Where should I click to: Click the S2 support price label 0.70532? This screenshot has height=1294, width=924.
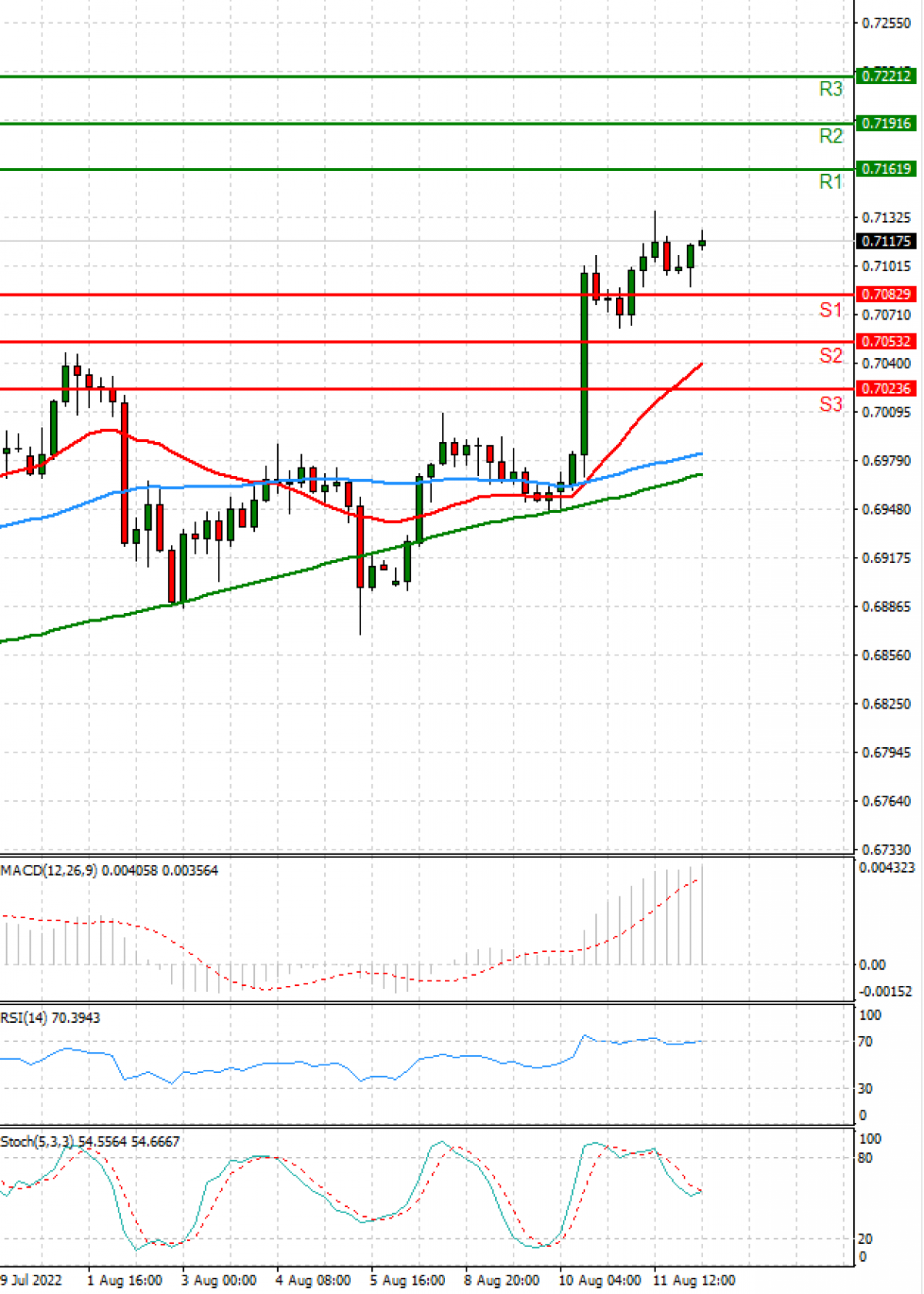click(885, 341)
